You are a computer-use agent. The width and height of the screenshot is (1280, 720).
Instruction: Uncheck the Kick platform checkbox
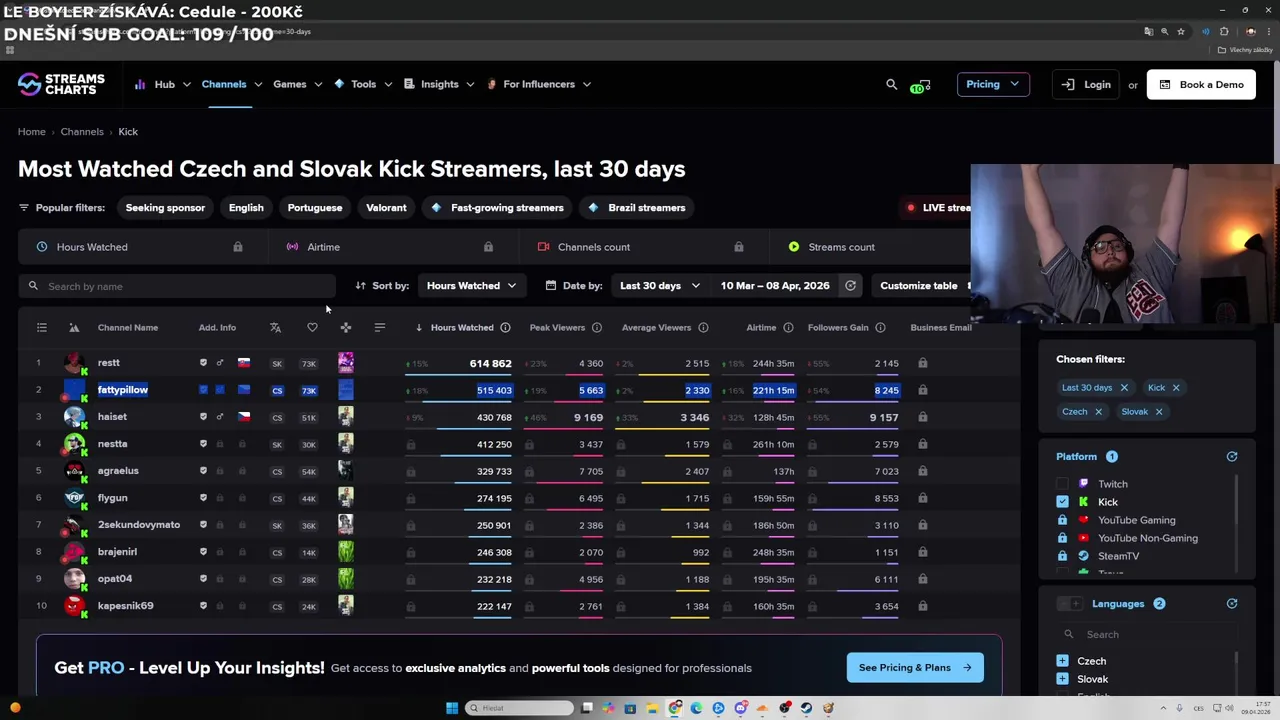click(x=1062, y=502)
